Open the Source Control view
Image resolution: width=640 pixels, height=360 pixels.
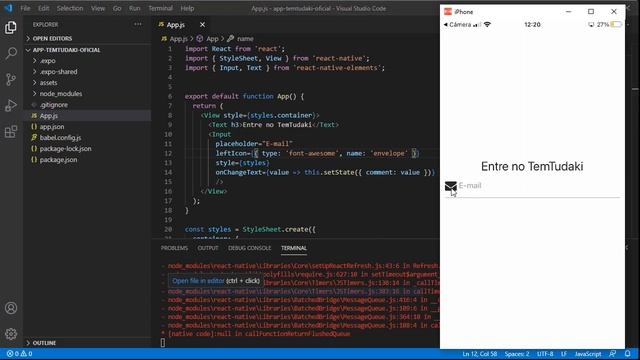(11, 79)
